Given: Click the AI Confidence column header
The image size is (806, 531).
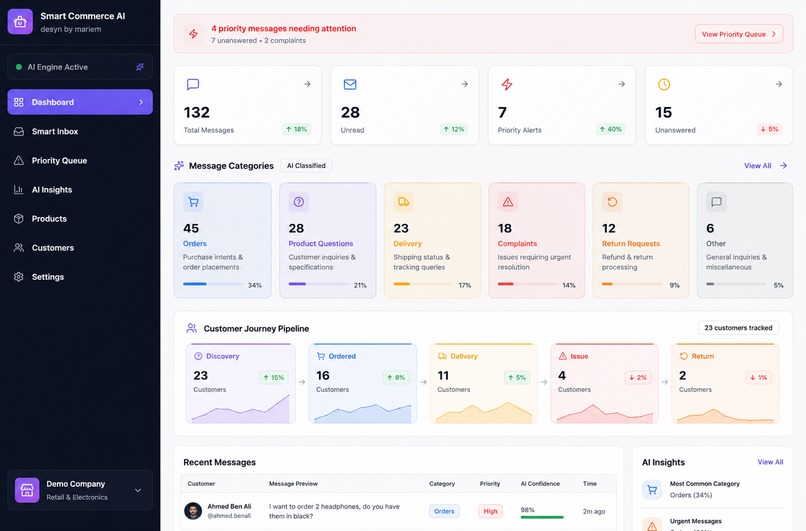Looking at the screenshot, I should pos(540,484).
